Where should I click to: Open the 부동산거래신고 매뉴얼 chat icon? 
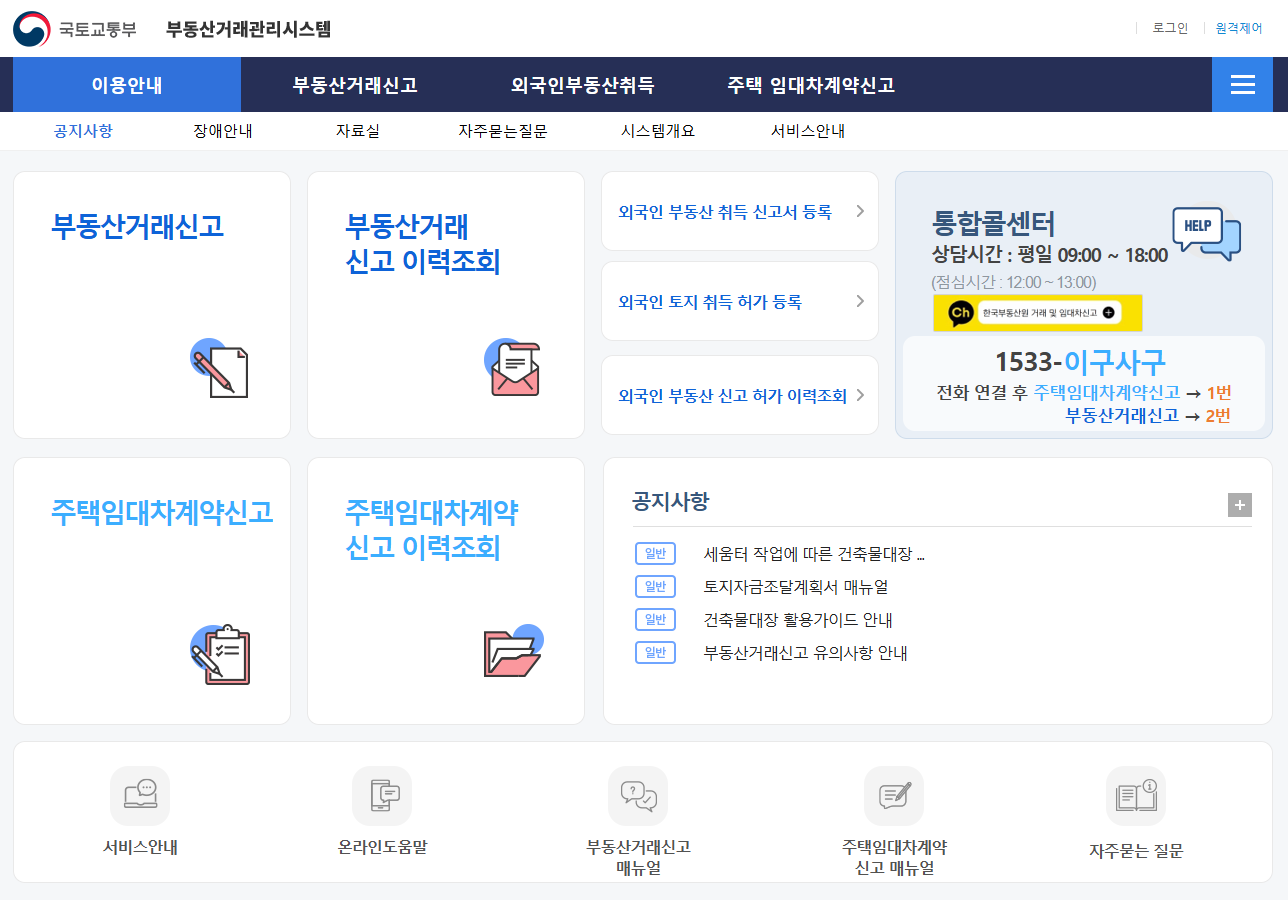tap(638, 796)
